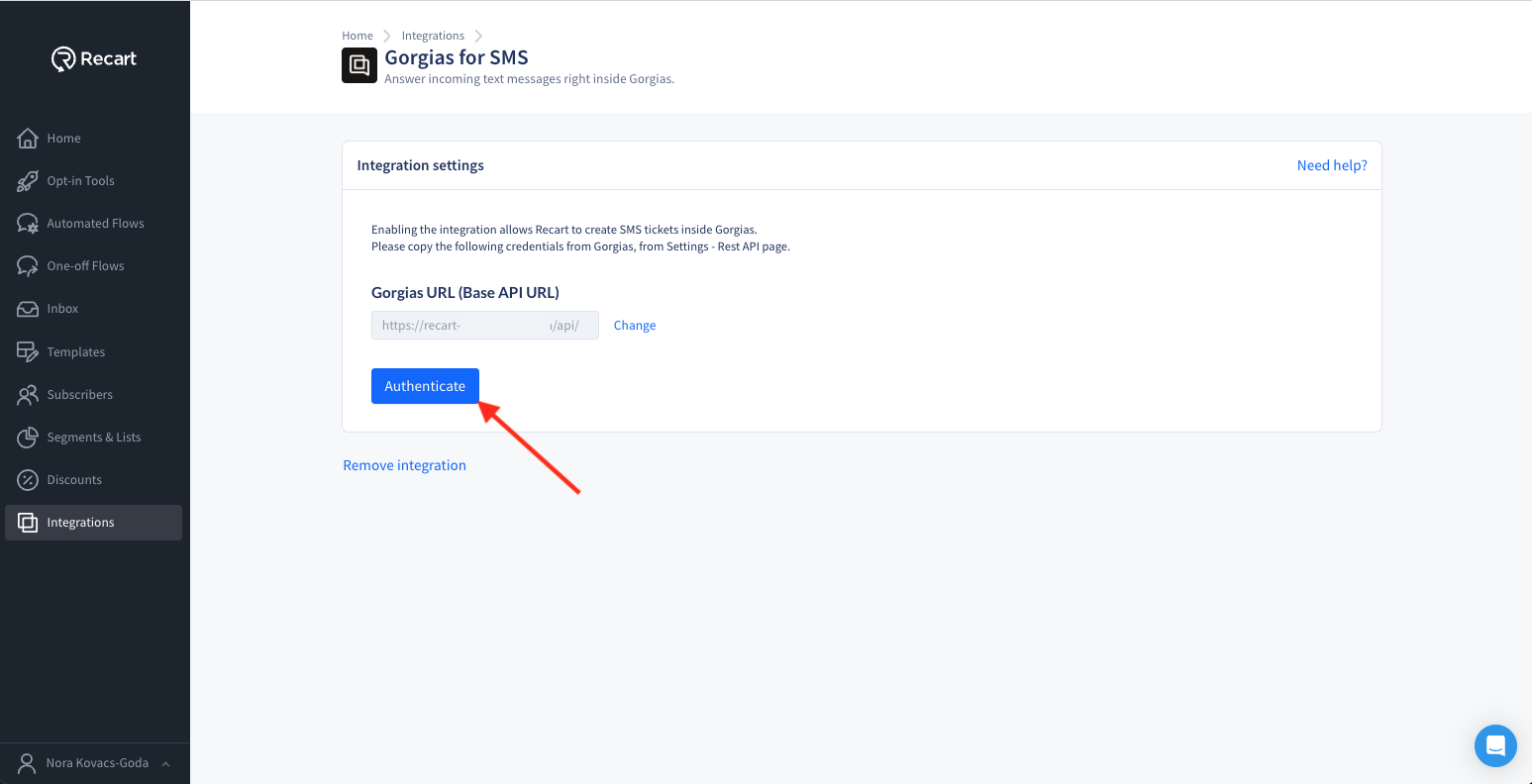Click the Inbox tray icon

[28, 309]
